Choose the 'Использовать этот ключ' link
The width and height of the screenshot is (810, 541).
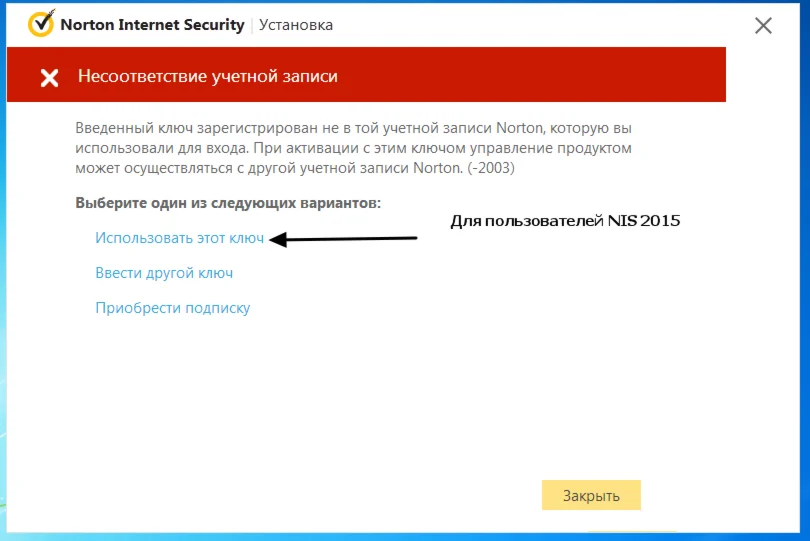pyautogui.click(x=179, y=239)
